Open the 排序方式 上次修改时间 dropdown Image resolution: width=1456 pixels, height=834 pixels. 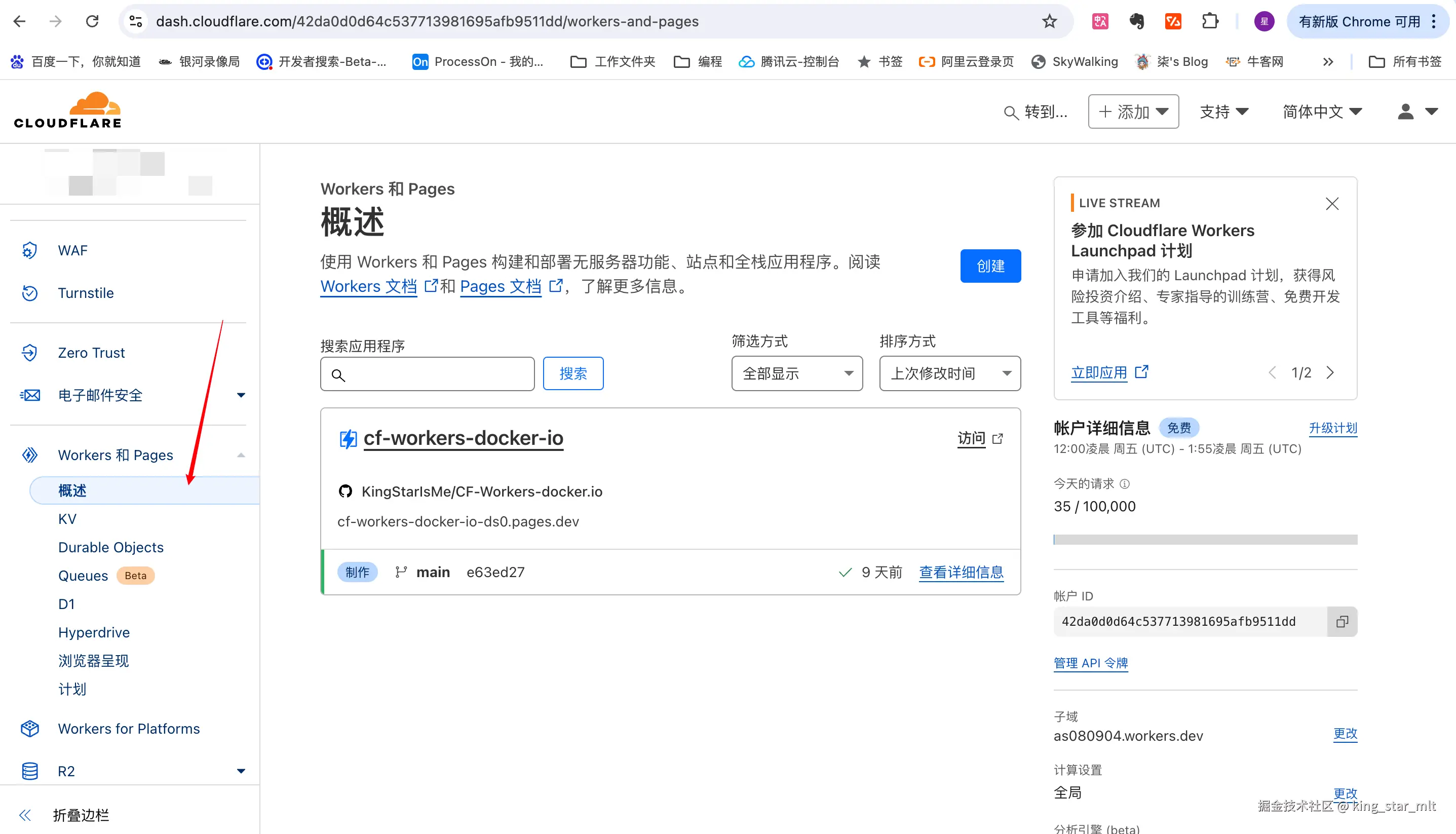pyautogui.click(x=950, y=373)
